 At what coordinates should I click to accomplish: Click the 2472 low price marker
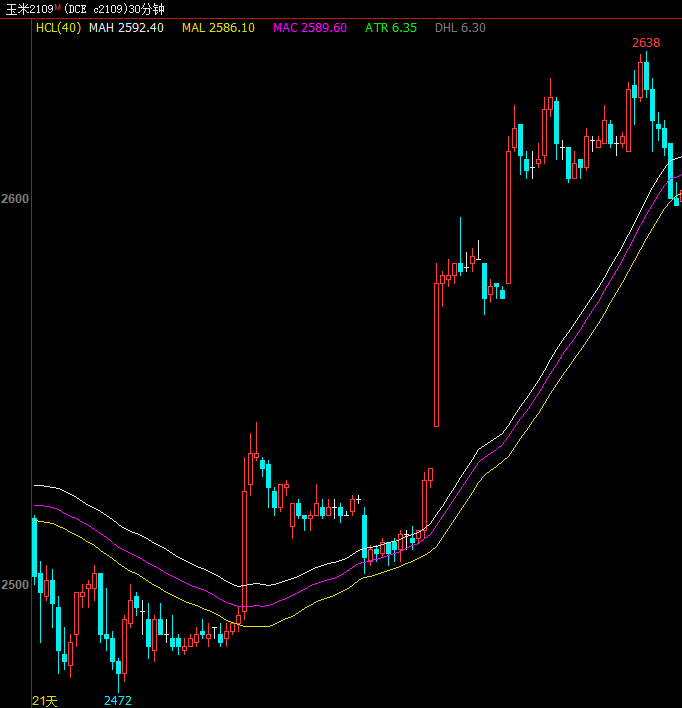click(118, 700)
